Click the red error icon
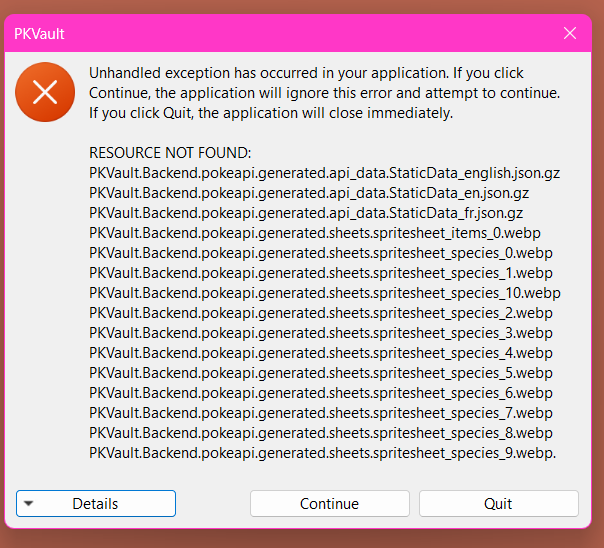This screenshot has width=604, height=548. point(45,92)
